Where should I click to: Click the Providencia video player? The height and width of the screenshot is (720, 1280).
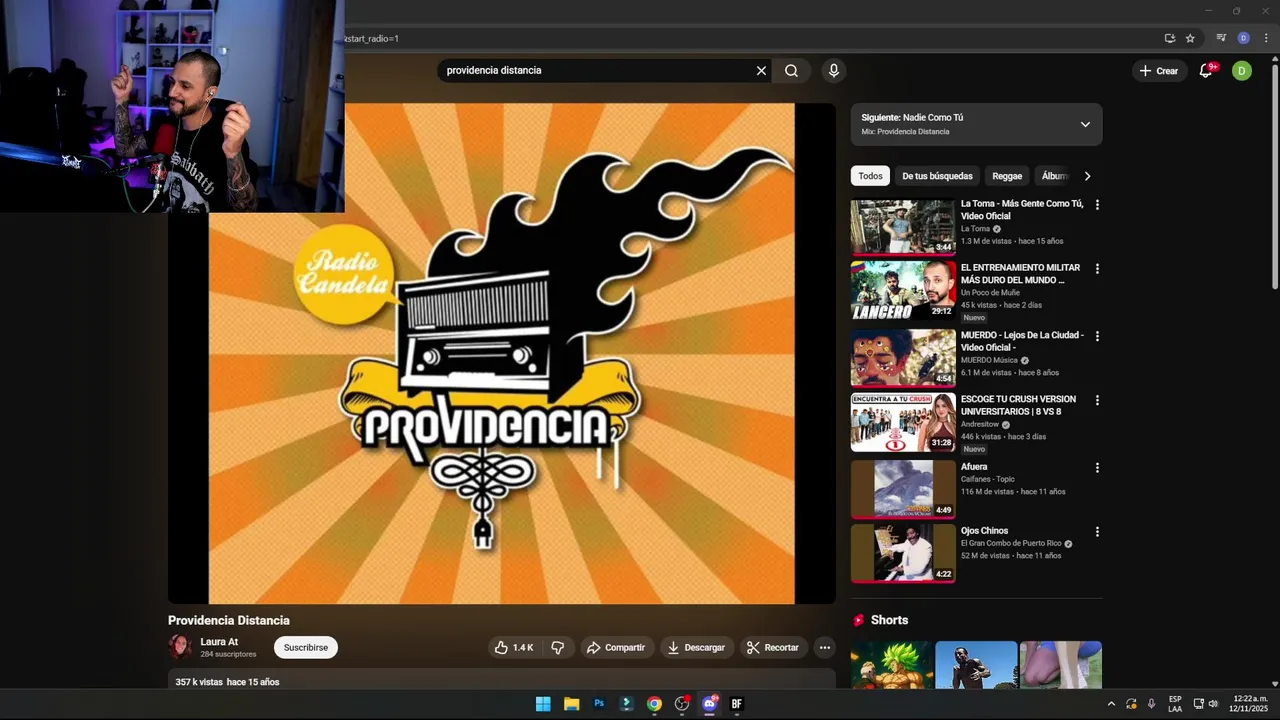click(501, 354)
